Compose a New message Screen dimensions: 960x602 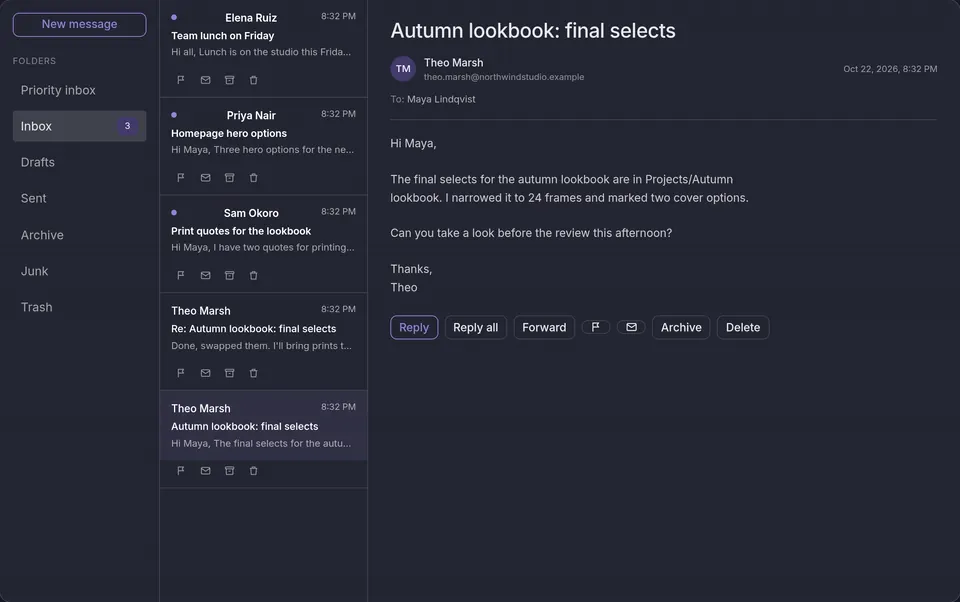[80, 24]
